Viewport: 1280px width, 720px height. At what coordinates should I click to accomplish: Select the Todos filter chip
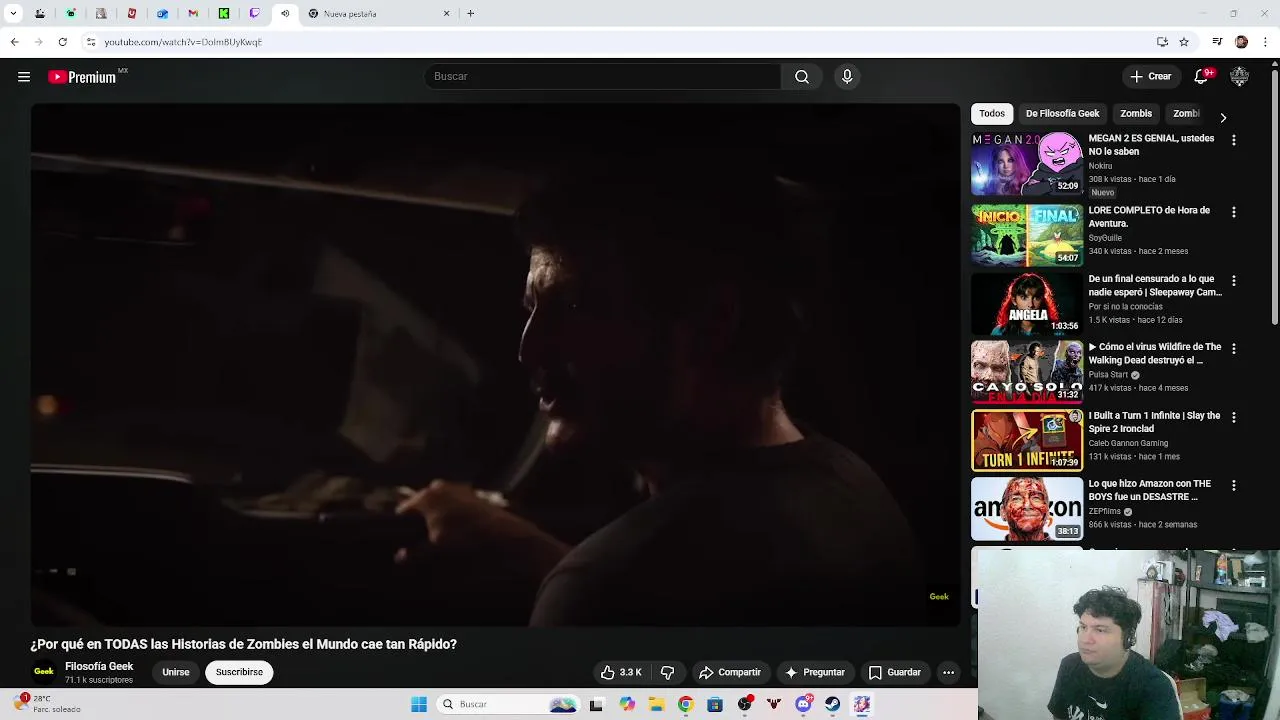tap(992, 114)
